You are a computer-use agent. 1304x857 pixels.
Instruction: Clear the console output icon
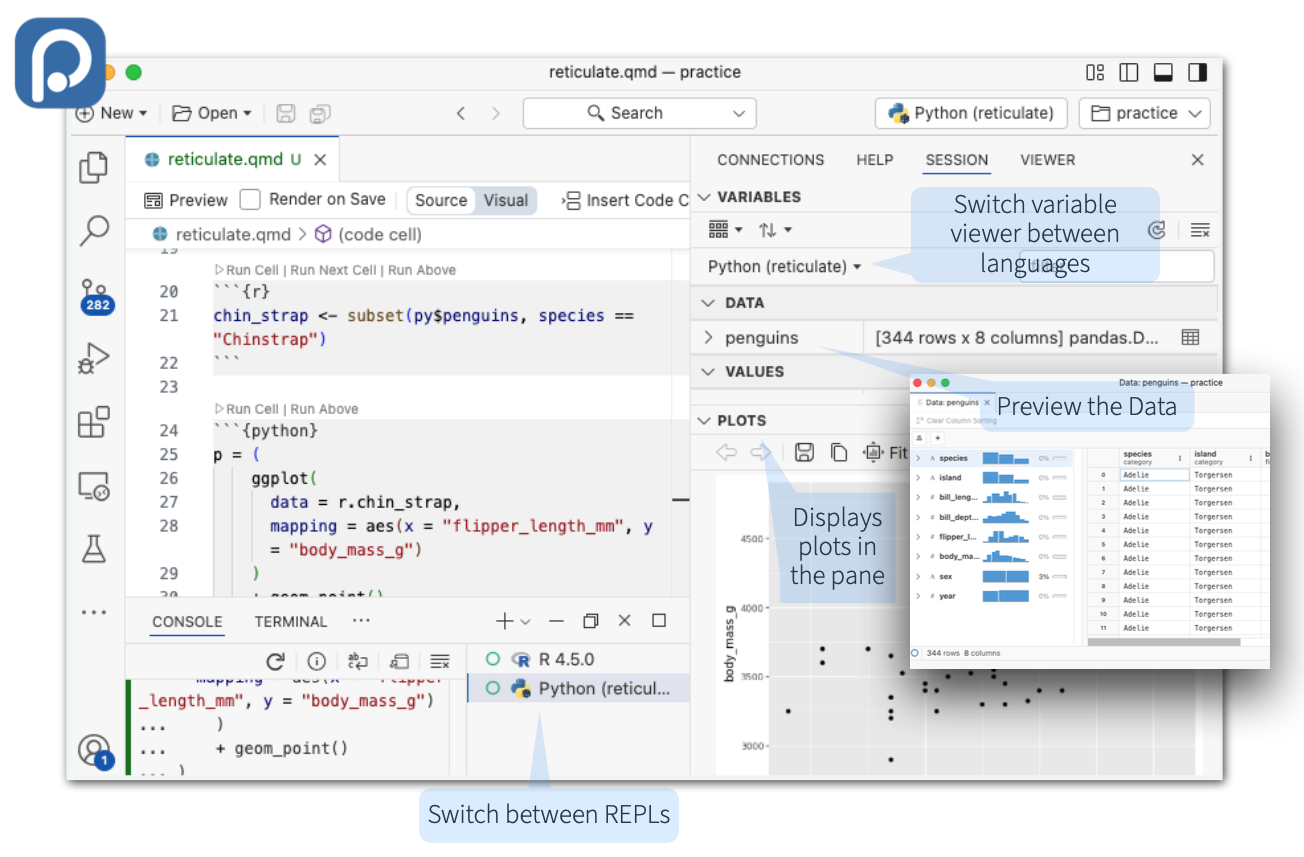440,661
